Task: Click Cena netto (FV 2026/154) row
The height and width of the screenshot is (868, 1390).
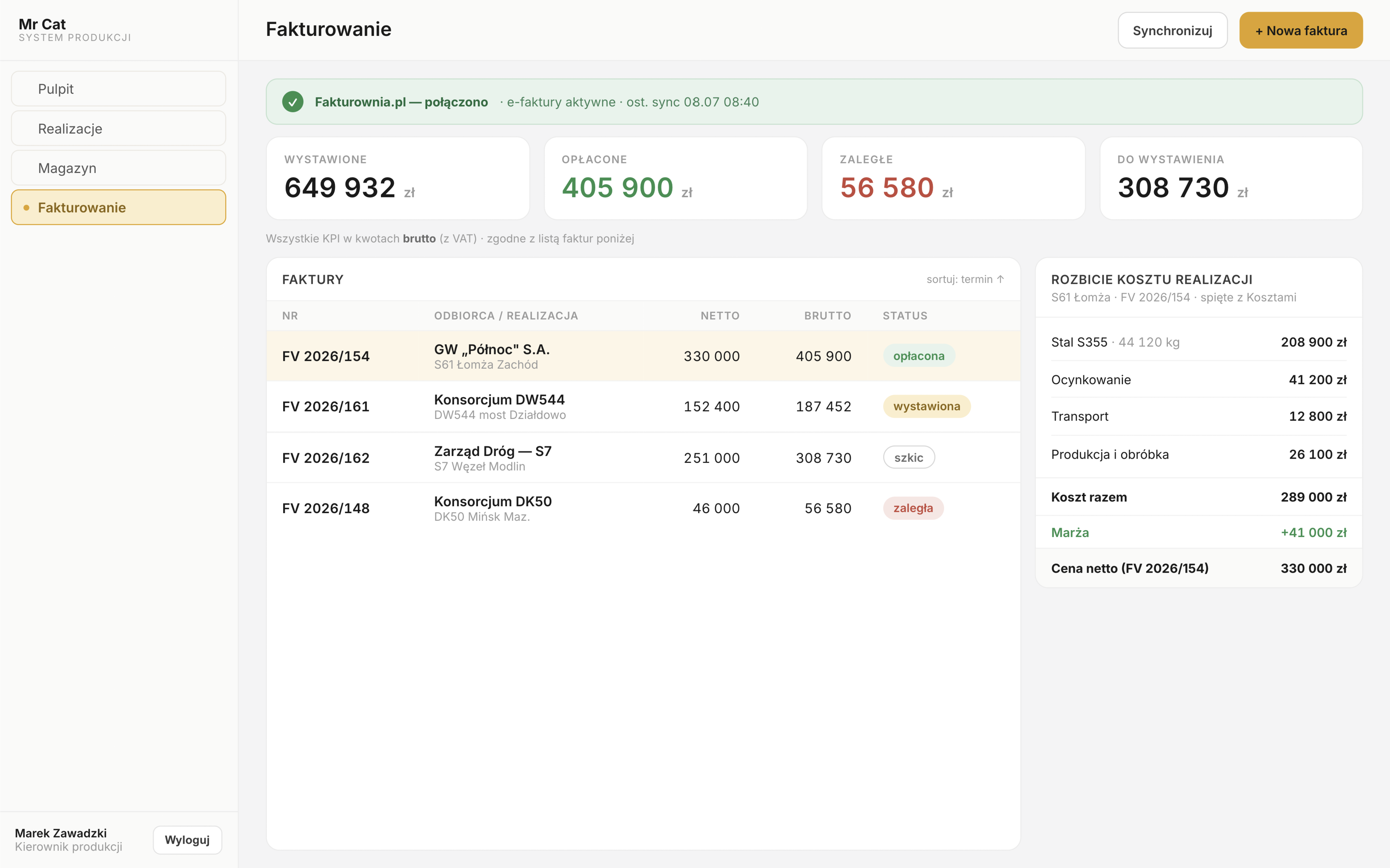Action: [1199, 568]
